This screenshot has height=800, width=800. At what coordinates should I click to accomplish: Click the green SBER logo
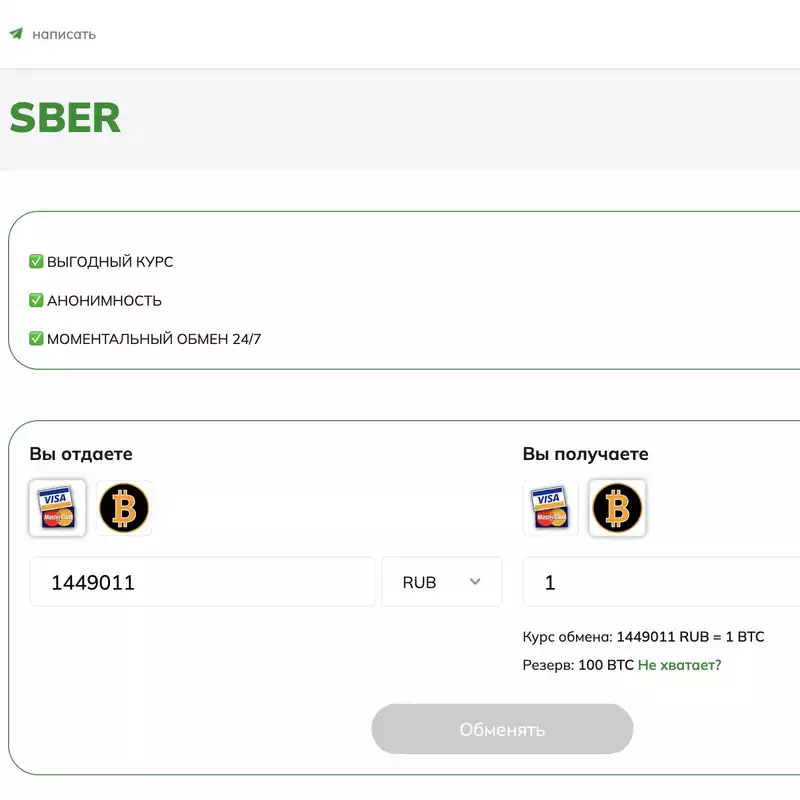tap(65, 118)
